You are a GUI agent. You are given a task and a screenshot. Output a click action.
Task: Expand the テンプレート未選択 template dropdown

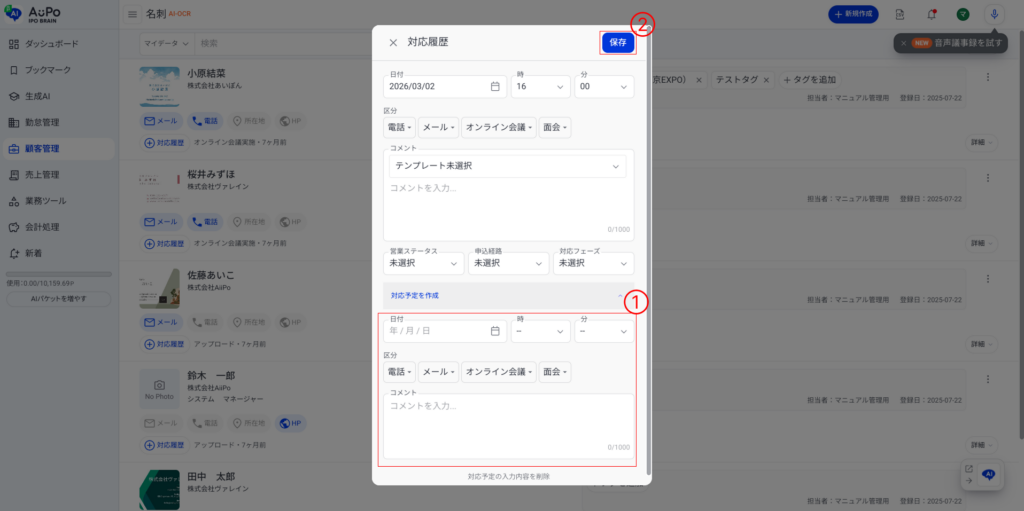pos(508,166)
